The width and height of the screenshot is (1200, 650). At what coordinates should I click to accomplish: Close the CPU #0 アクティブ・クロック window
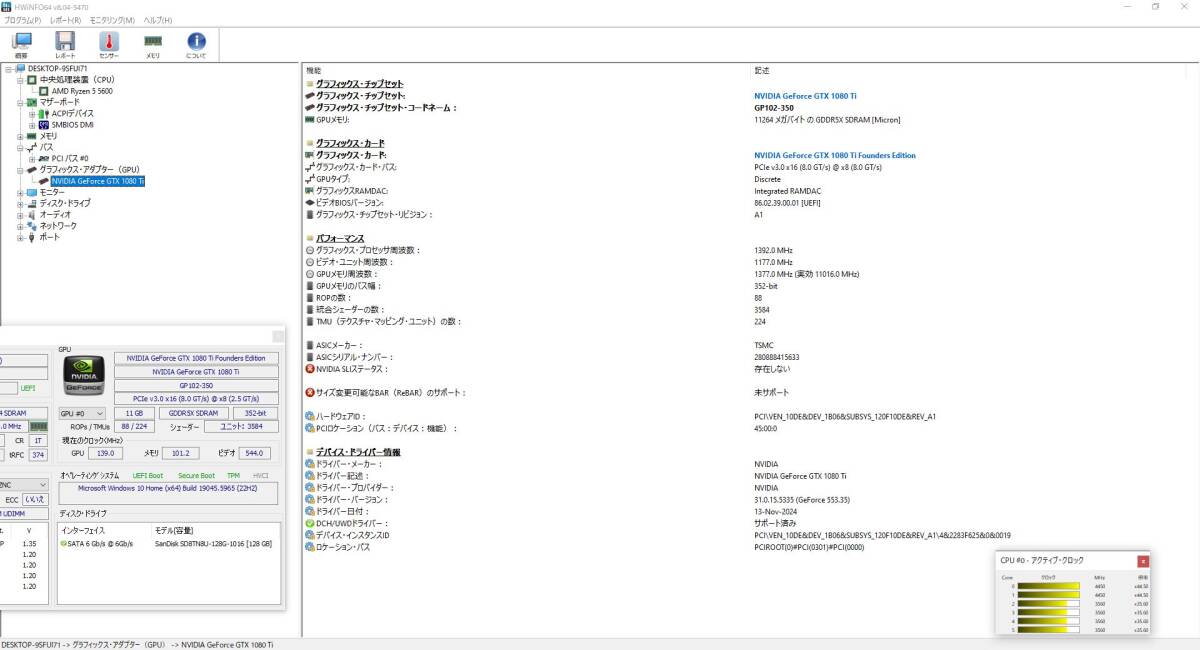[1143, 561]
